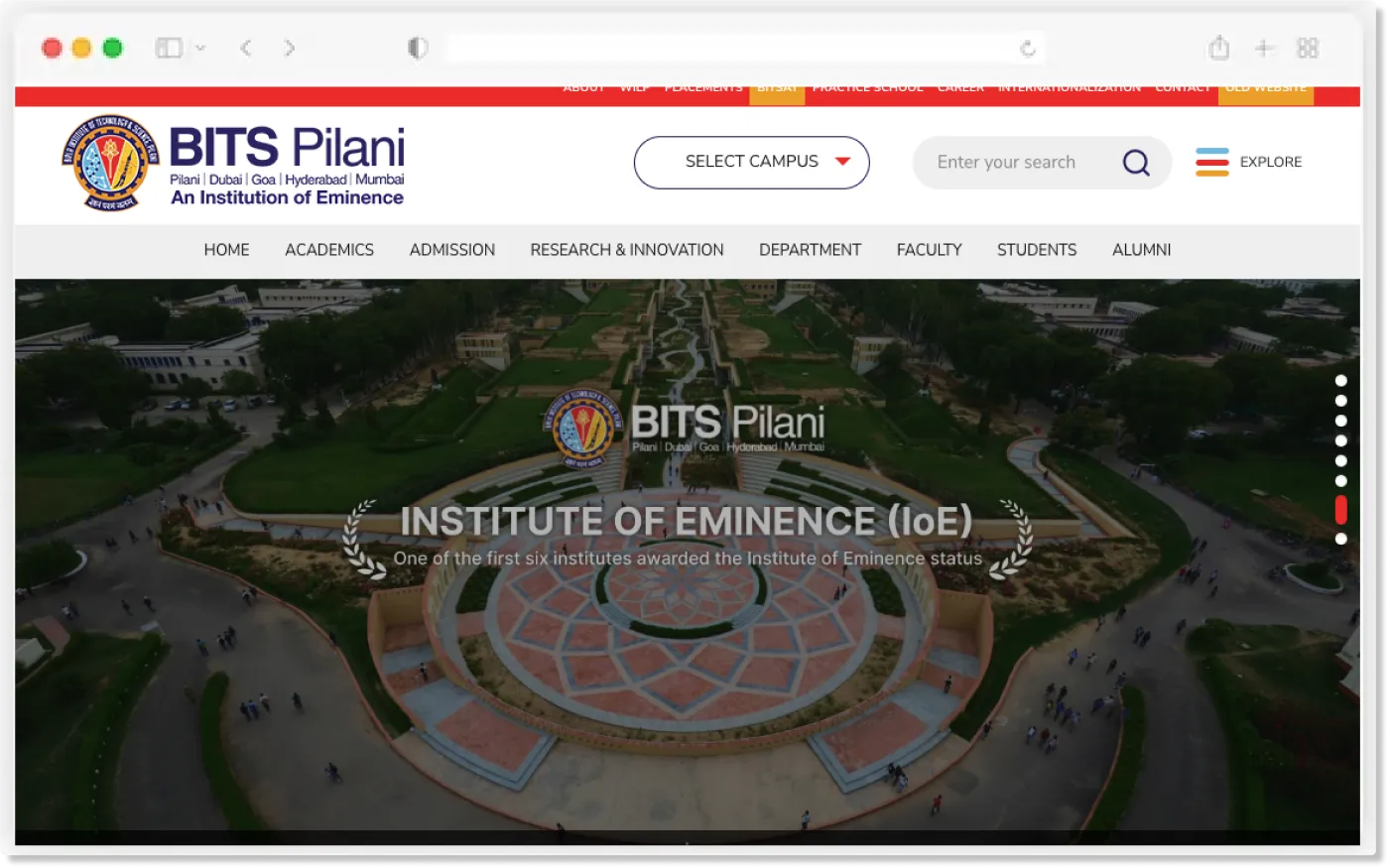This screenshot has height=868, width=1389.
Task: Go back with the browser back arrow
Action: (x=246, y=48)
